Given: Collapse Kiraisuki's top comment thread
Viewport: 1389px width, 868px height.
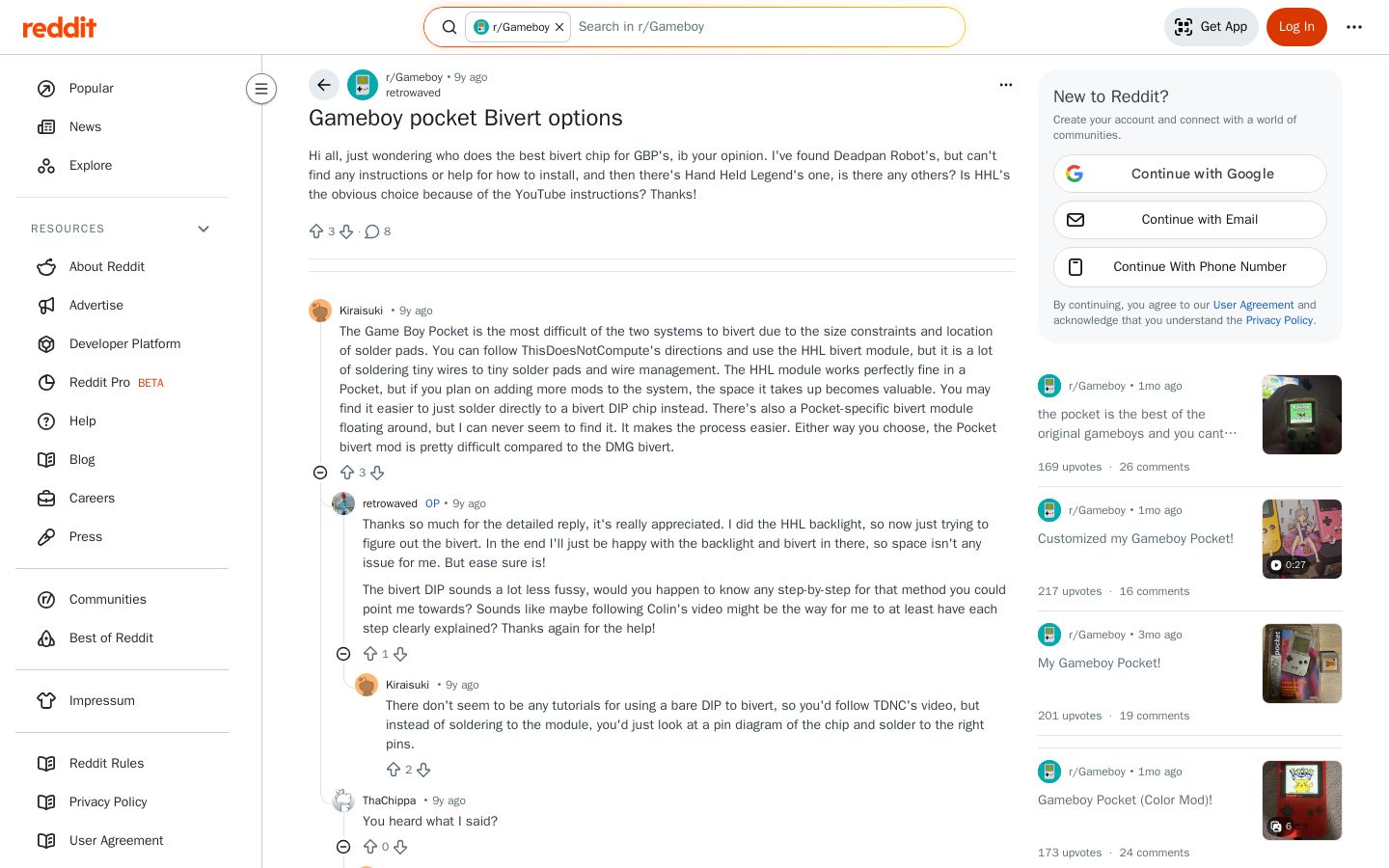Looking at the screenshot, I should pyautogui.click(x=320, y=473).
